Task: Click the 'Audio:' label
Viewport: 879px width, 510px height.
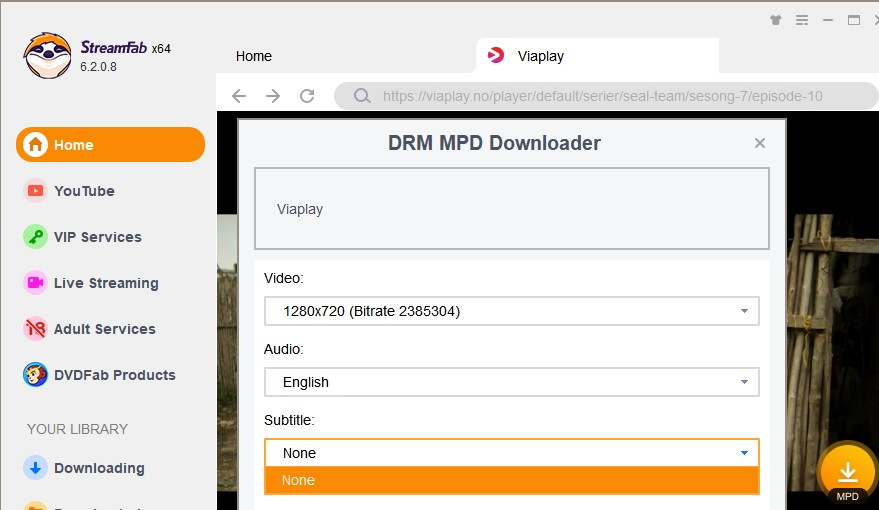Action: pyautogui.click(x=284, y=349)
